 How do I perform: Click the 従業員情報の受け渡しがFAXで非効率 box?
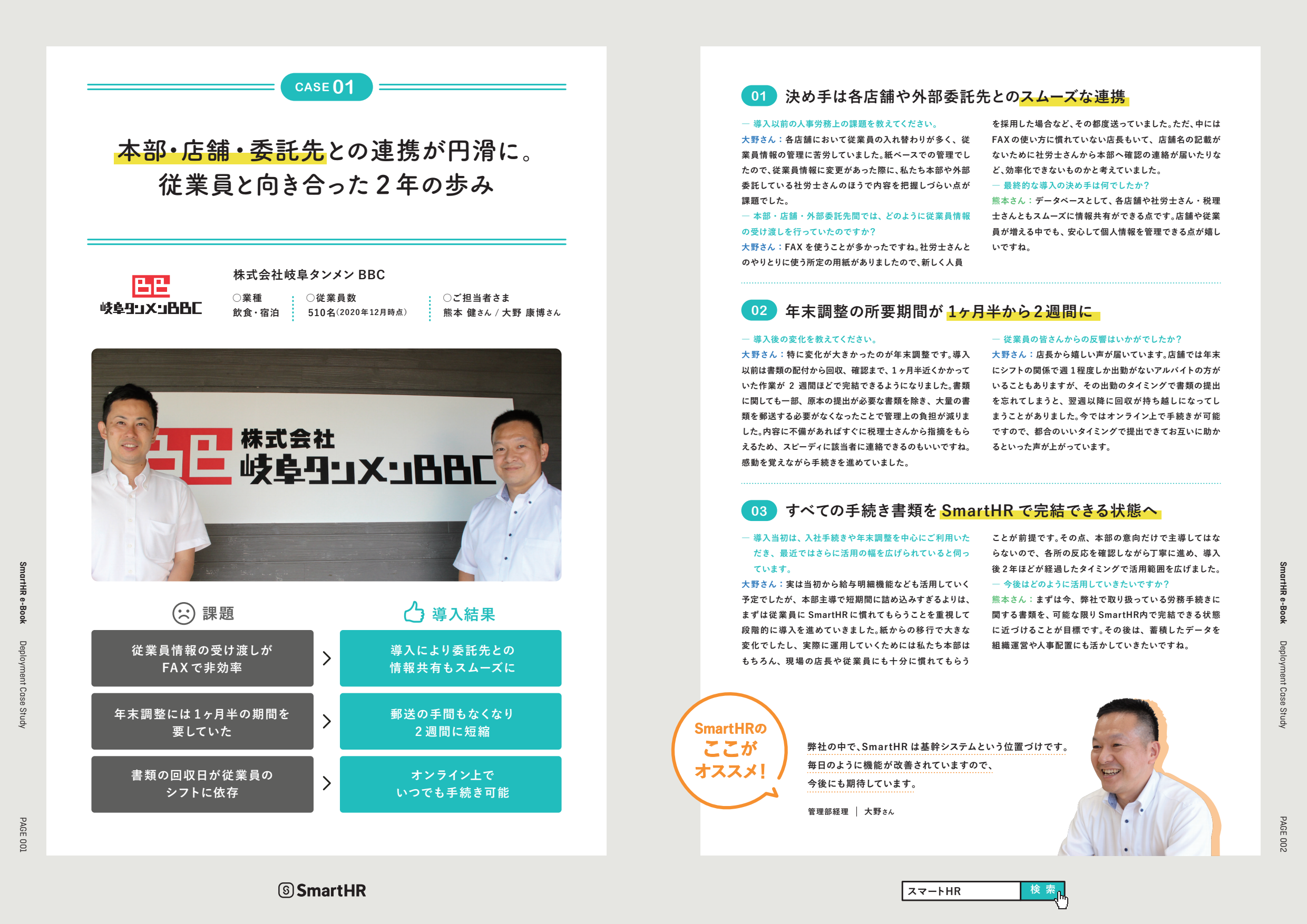[202, 658]
